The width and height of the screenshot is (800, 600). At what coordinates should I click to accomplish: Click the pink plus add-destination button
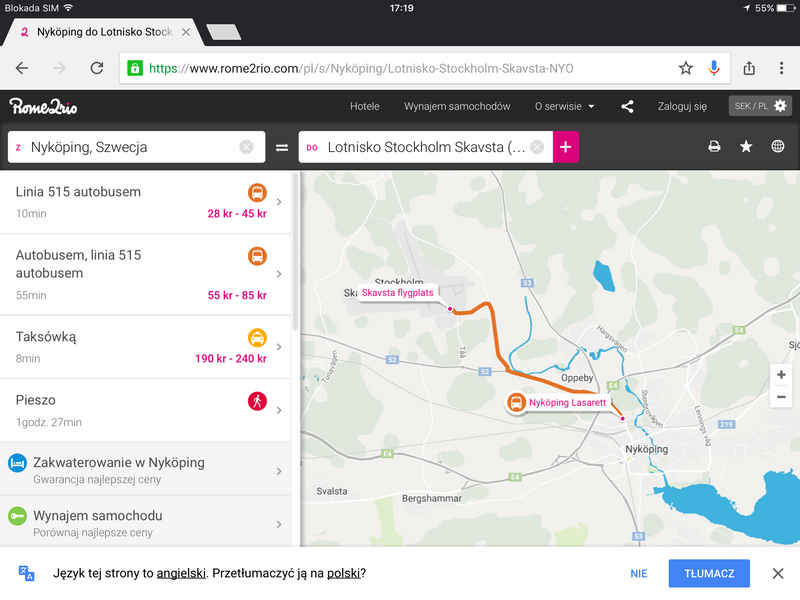[565, 147]
